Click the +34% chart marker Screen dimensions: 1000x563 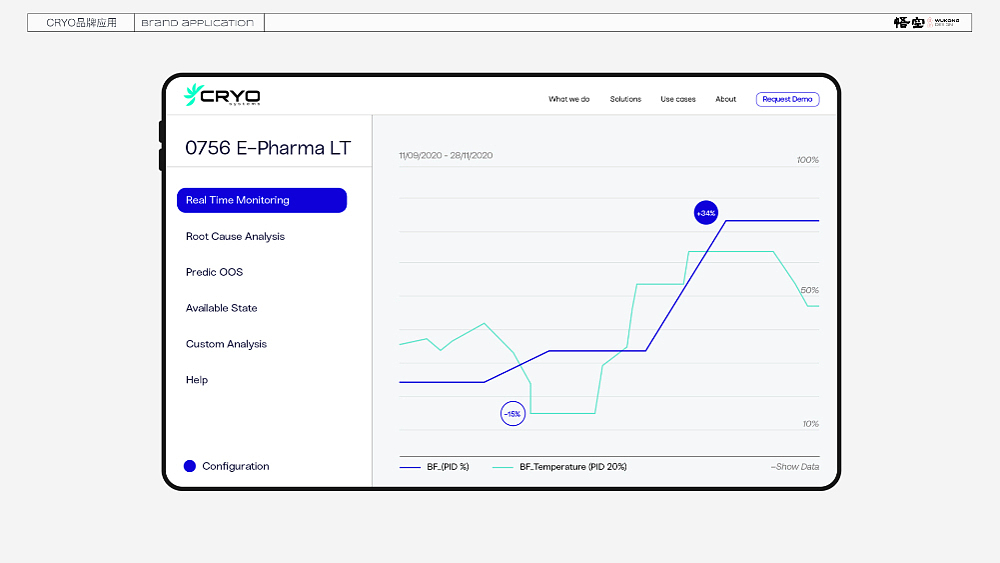coord(705,213)
